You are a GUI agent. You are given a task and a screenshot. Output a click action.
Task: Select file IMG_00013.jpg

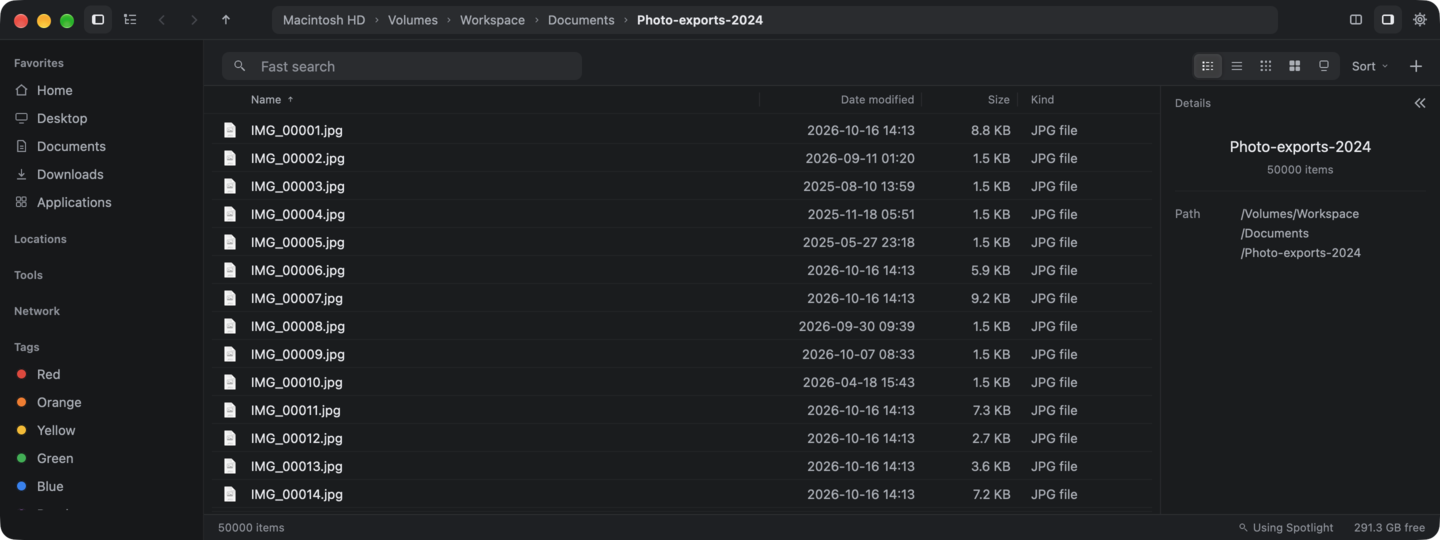point(682,466)
